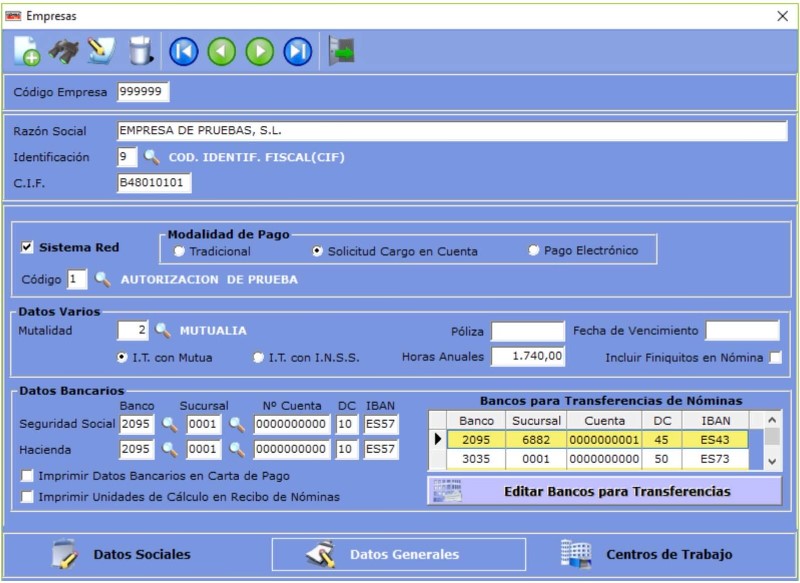Screen dimensions: 800x583
Task: Click the Sistema Red Código field
Action: click(77, 280)
